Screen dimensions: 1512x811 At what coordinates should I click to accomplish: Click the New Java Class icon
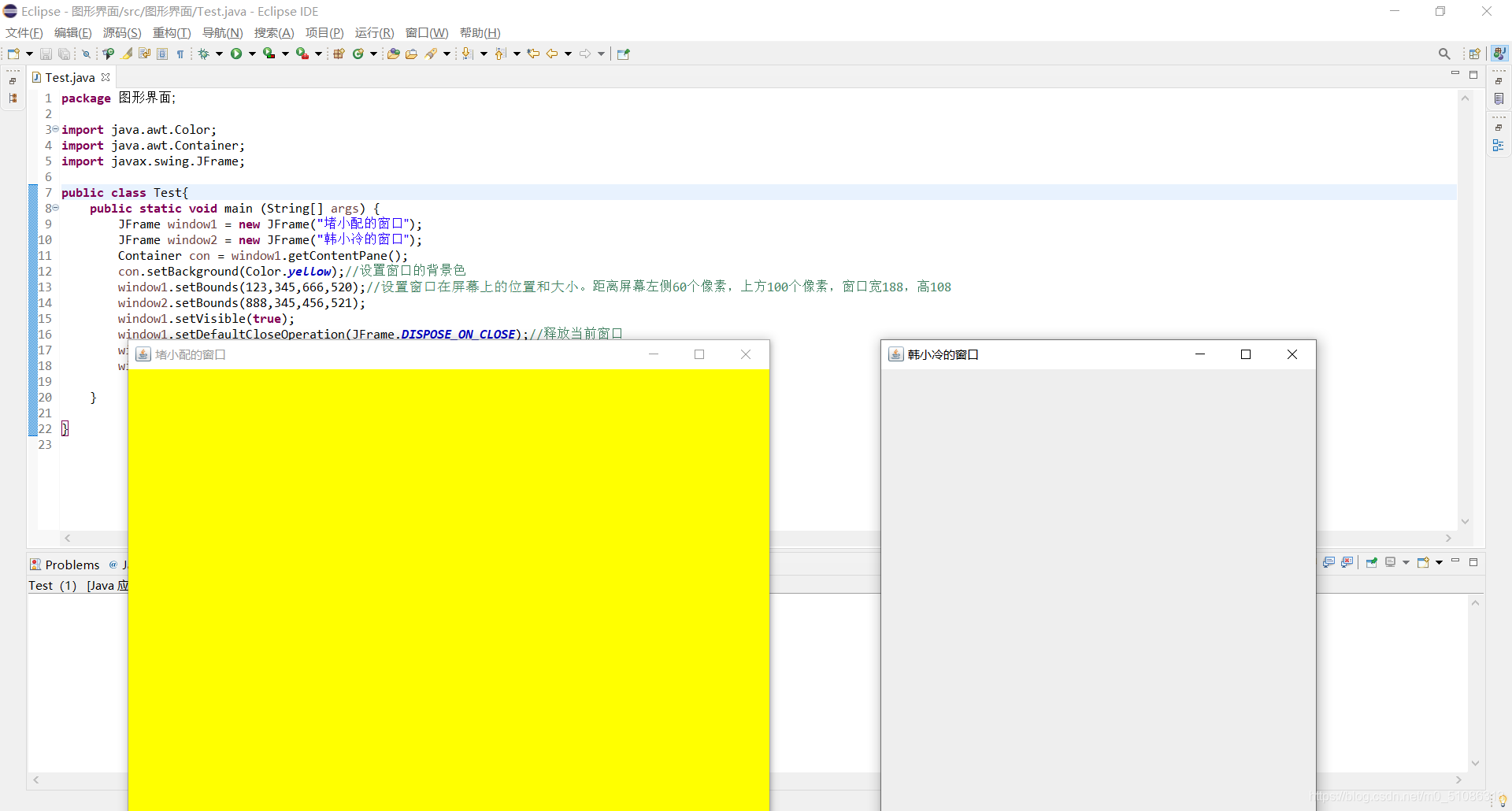pyautogui.click(x=358, y=54)
